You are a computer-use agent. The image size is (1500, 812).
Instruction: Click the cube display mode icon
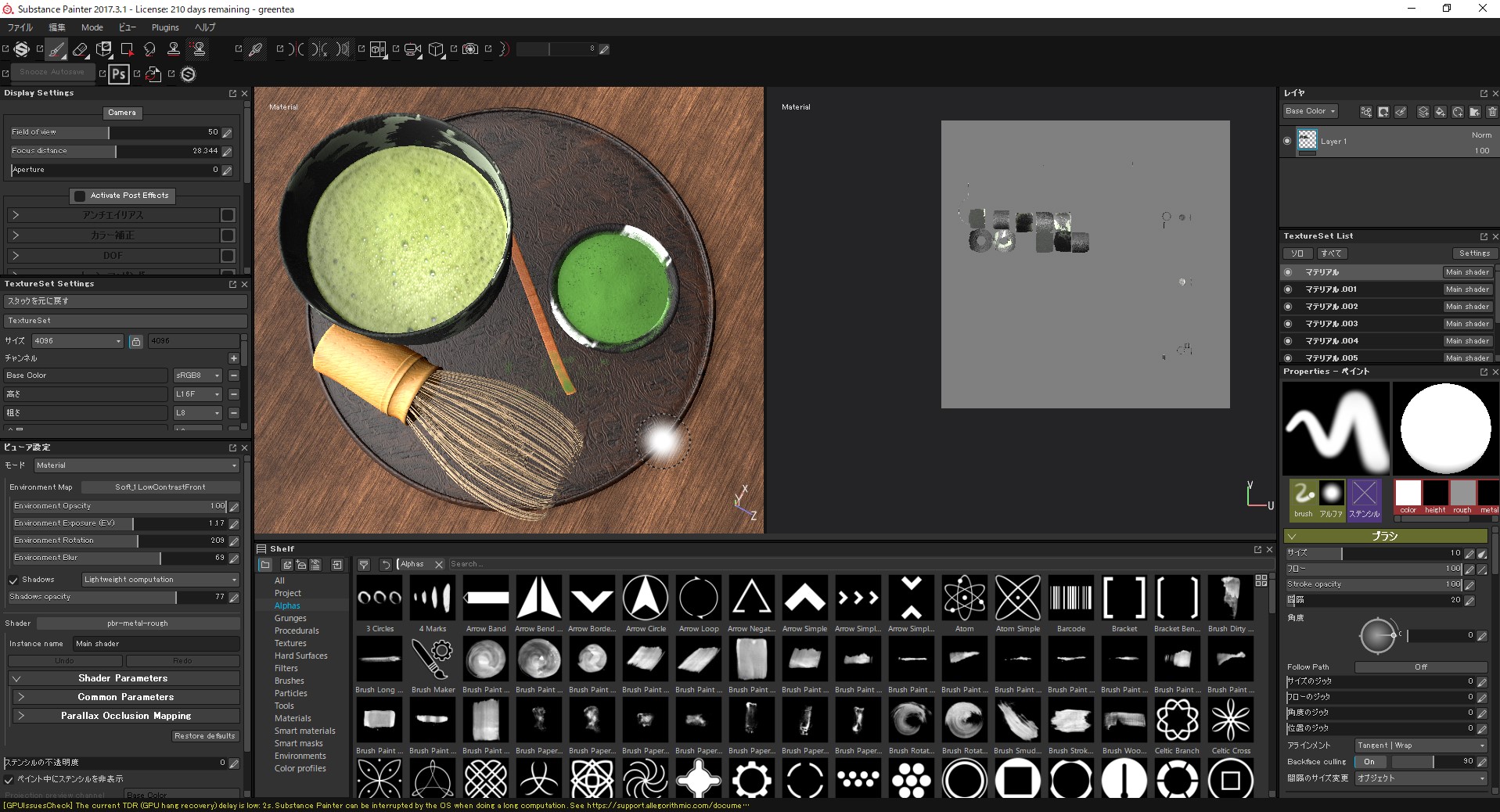click(x=437, y=49)
